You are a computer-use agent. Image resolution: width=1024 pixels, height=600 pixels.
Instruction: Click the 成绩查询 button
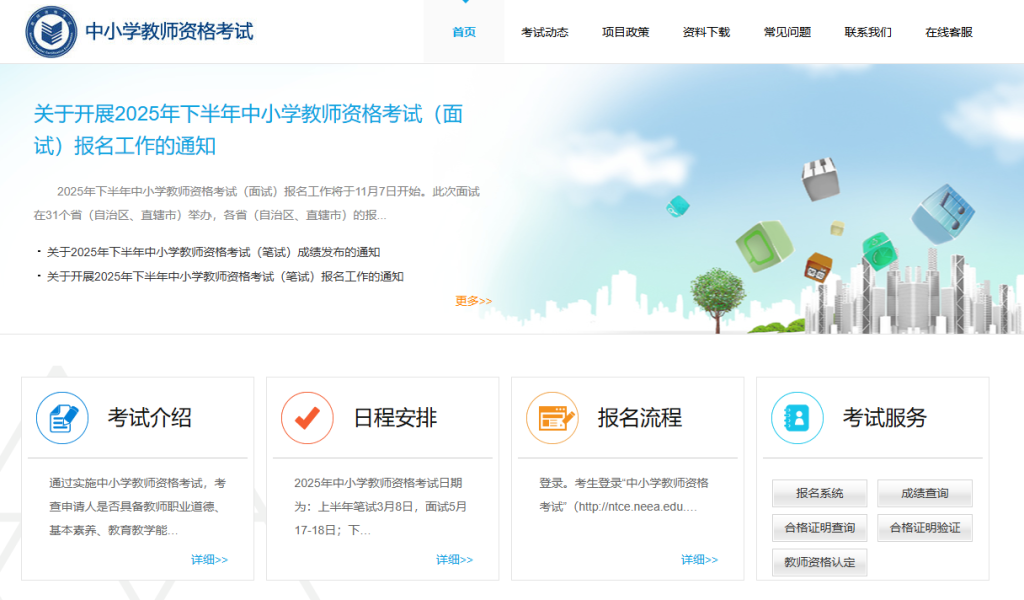pos(923,492)
